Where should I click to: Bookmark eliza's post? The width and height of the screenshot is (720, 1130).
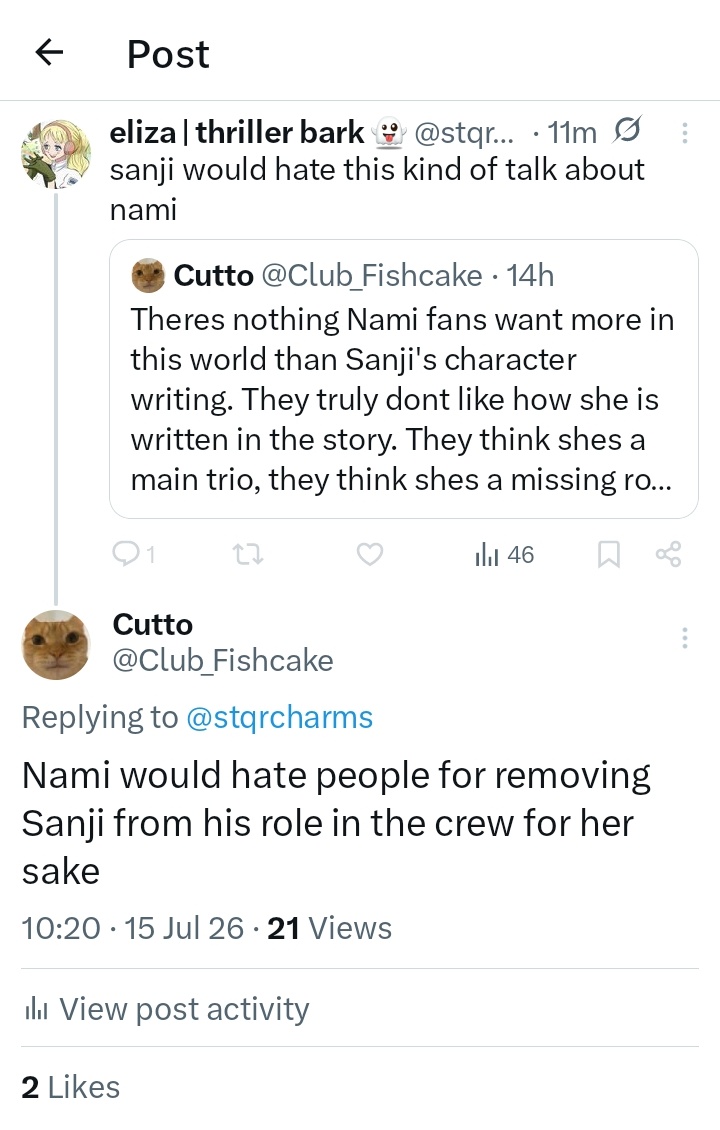[x=608, y=554]
